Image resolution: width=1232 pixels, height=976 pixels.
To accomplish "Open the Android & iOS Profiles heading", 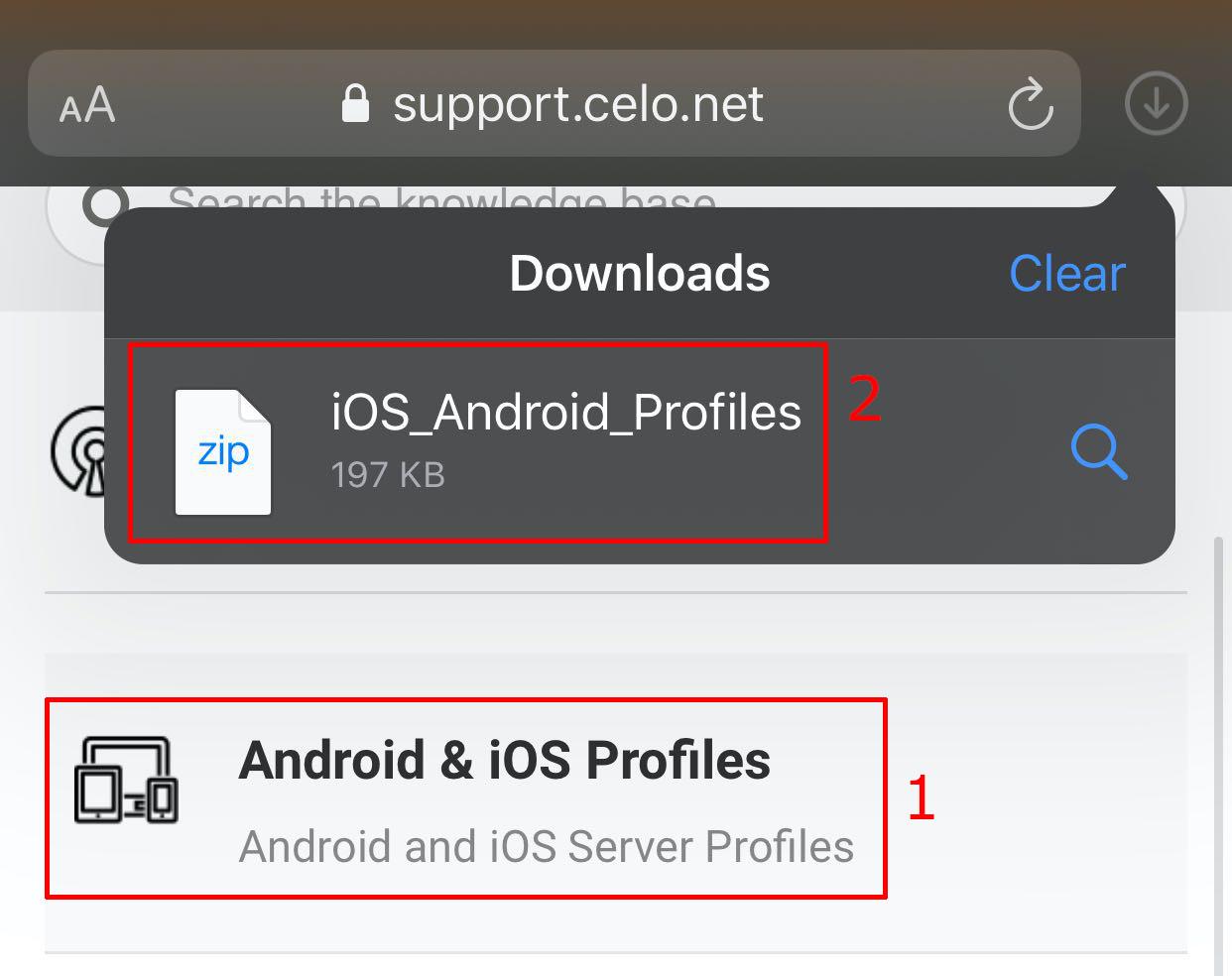I will 504,761.
